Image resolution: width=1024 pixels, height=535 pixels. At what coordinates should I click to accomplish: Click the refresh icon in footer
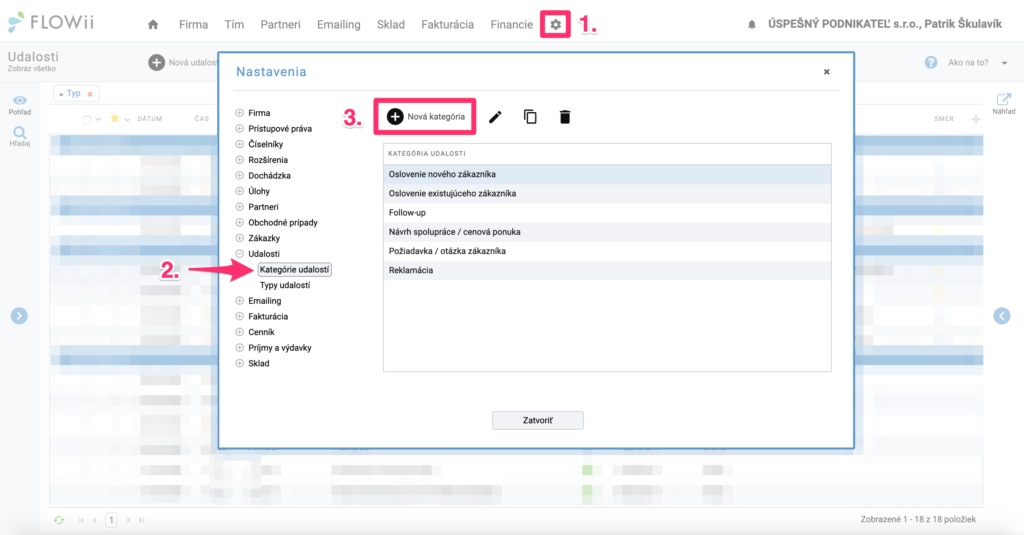tap(59, 520)
